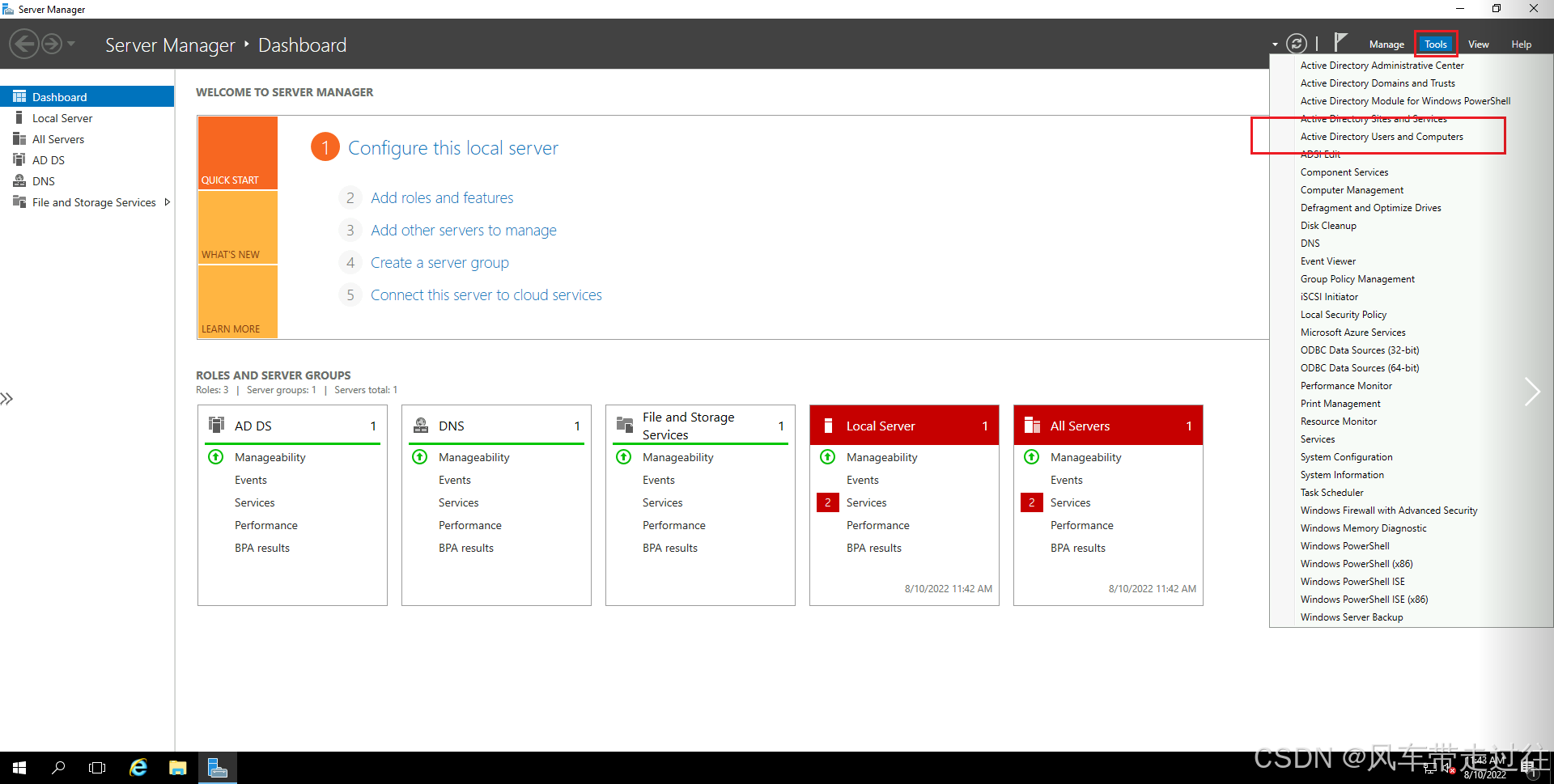Select the WHAT'S NEW tile
Image resolution: width=1554 pixels, height=784 pixels.
[x=237, y=227]
